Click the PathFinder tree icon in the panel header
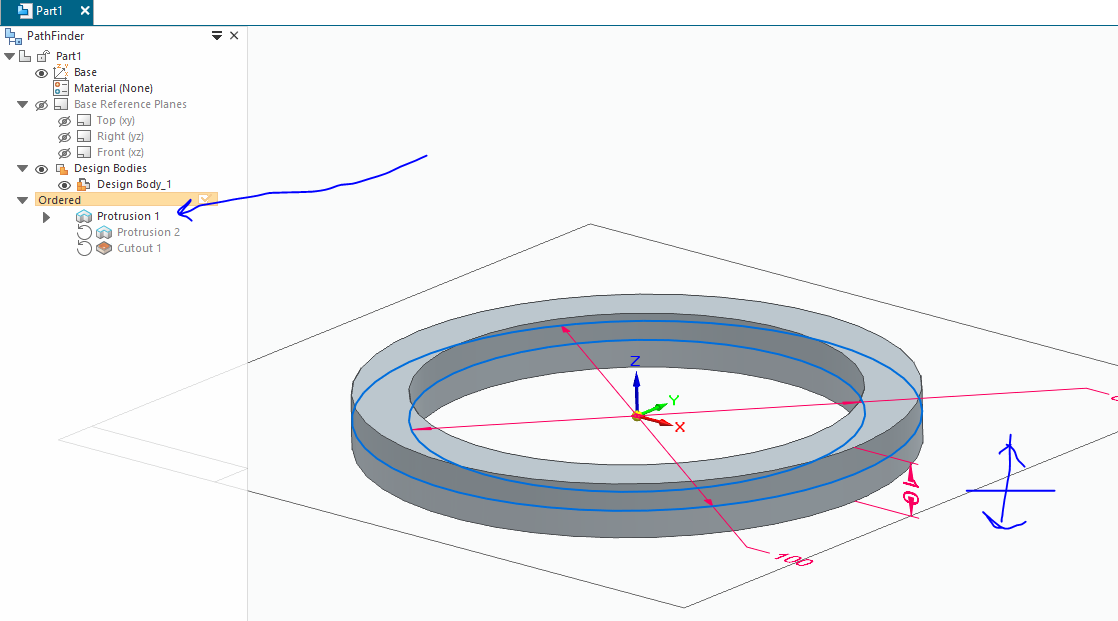Viewport: 1118px width, 621px height. click(13, 36)
